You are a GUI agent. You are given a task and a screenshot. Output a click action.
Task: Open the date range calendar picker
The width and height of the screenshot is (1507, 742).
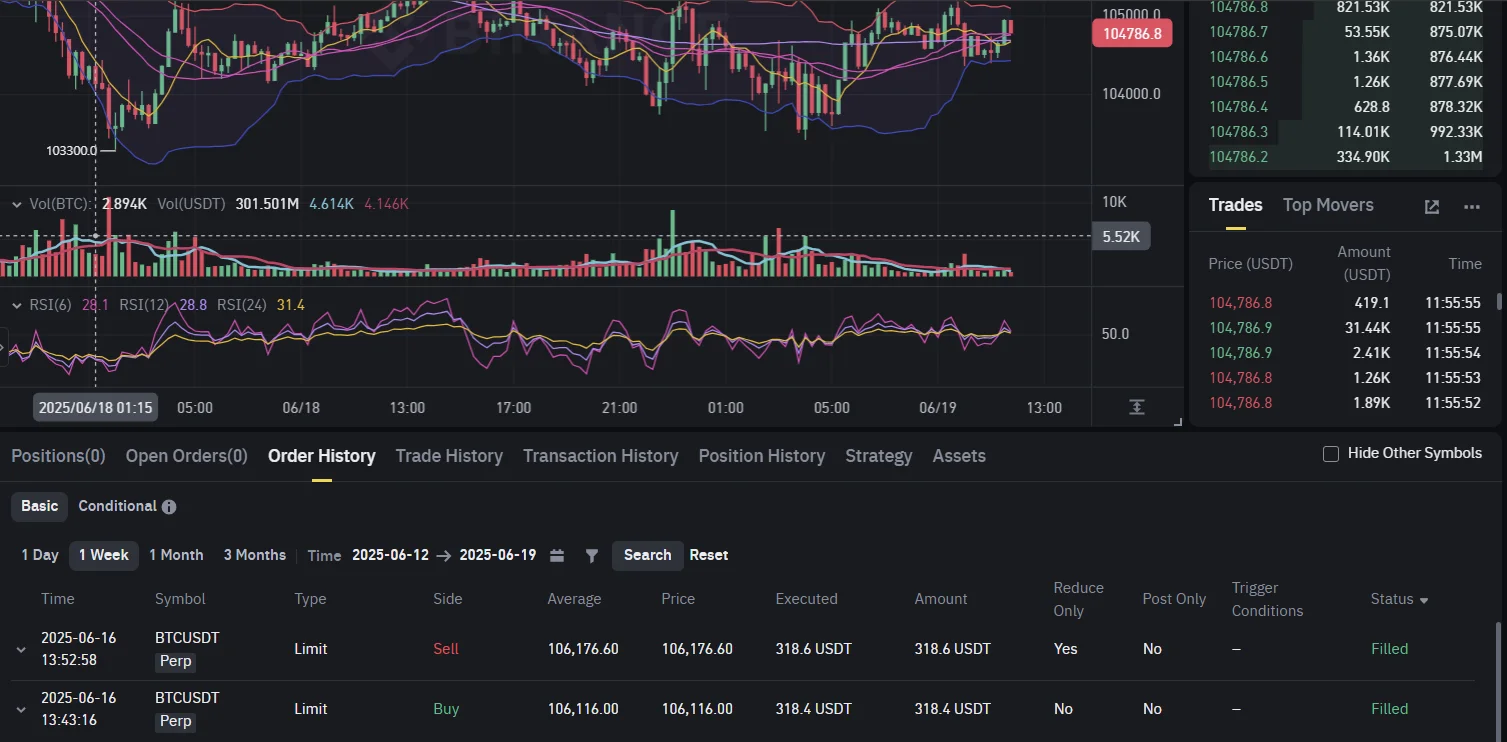tap(557, 555)
